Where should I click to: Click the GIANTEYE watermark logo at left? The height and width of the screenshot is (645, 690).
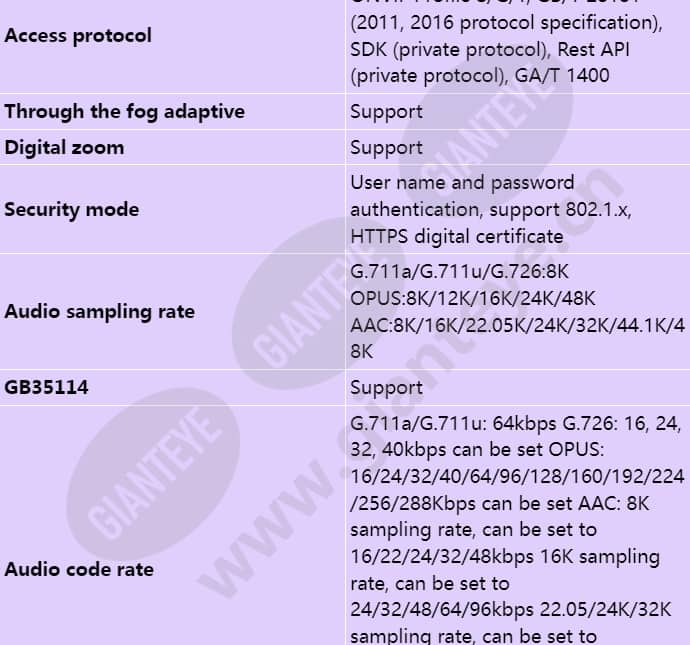(x=154, y=473)
